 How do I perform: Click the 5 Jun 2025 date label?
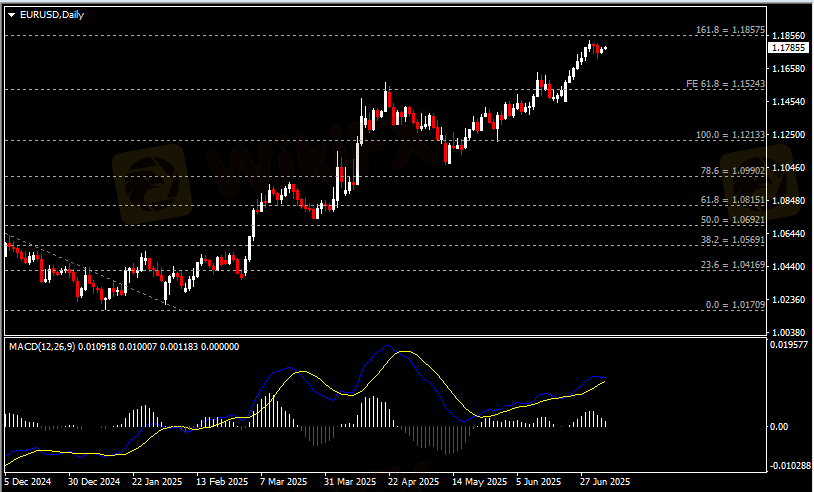[x=539, y=482]
